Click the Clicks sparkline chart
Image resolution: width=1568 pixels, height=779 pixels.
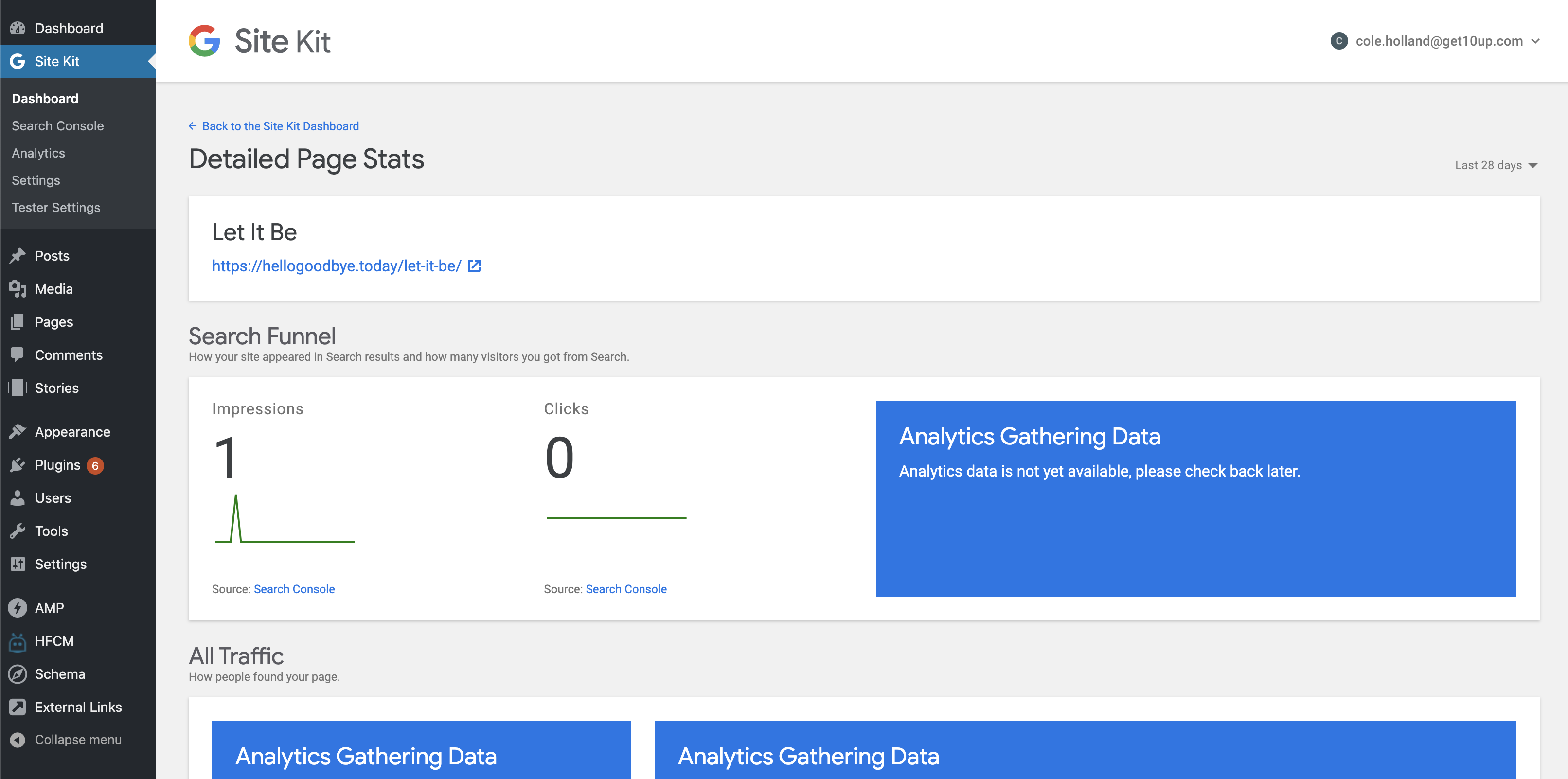point(617,518)
